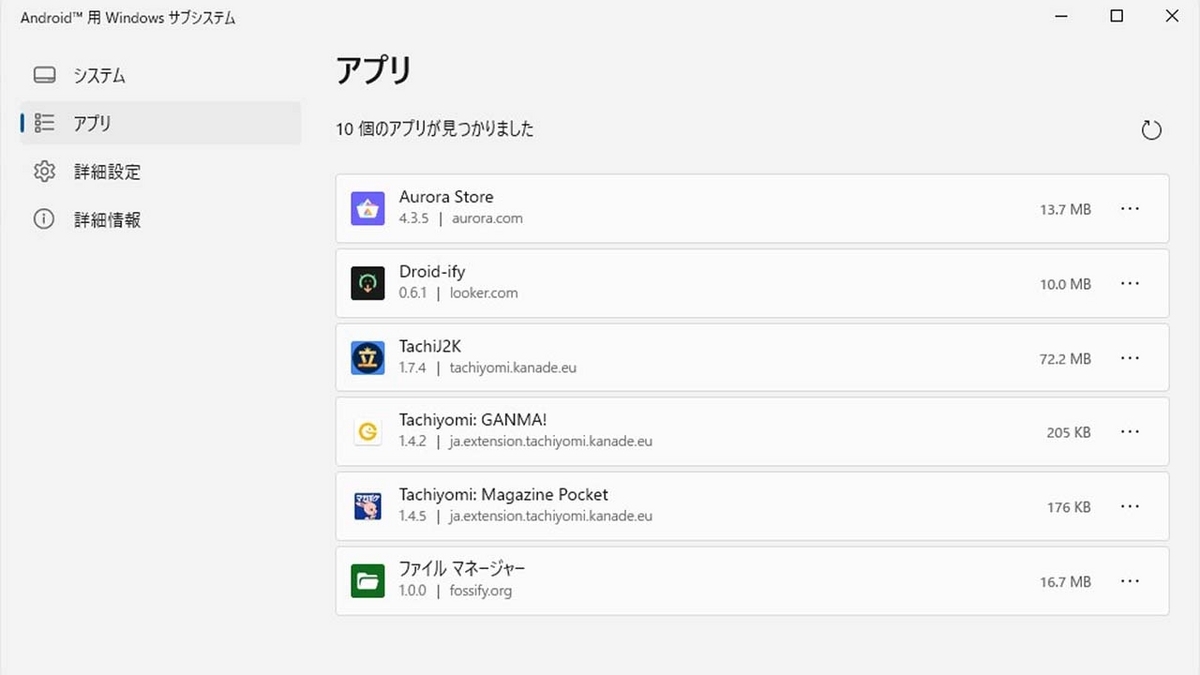Refresh the app list with reload icon

1151,130
